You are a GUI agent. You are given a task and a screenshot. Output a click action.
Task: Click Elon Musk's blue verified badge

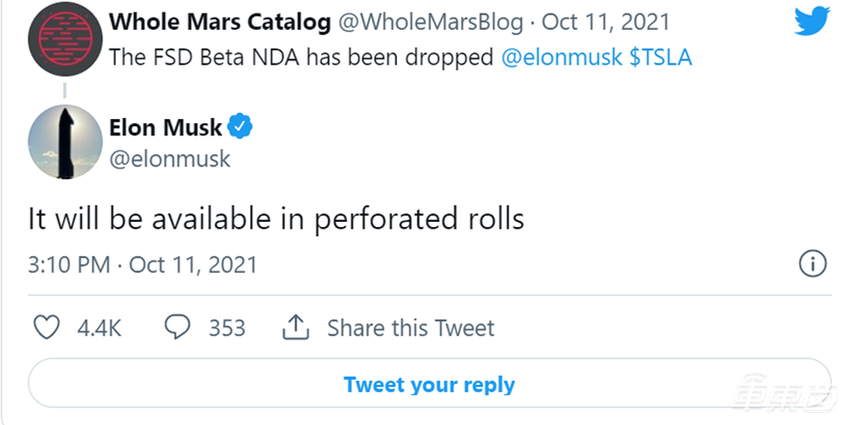click(x=241, y=127)
